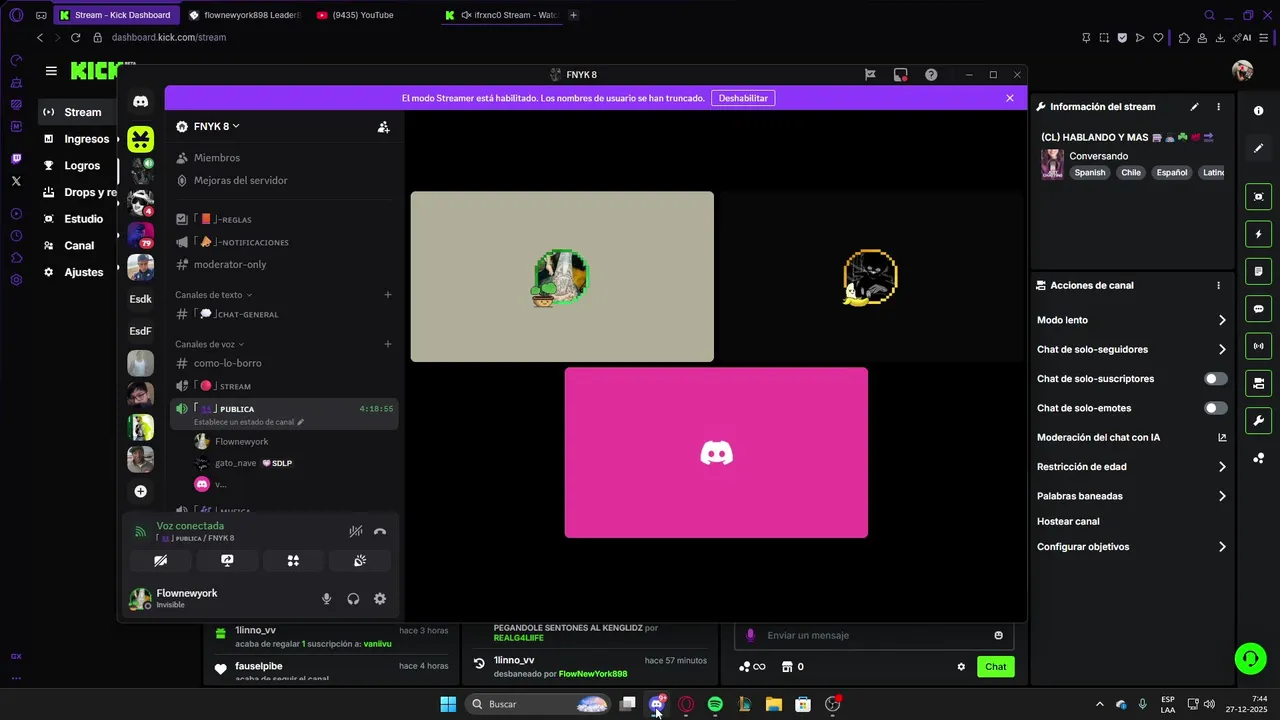This screenshot has width=1280, height=720.
Task: Click invite people icon beside FNYK 8
Action: click(x=383, y=127)
